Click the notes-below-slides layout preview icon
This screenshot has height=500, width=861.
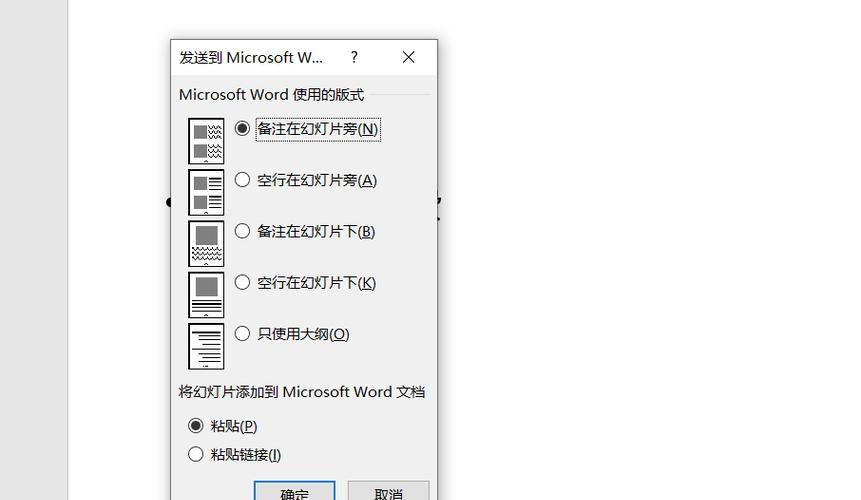coord(206,244)
